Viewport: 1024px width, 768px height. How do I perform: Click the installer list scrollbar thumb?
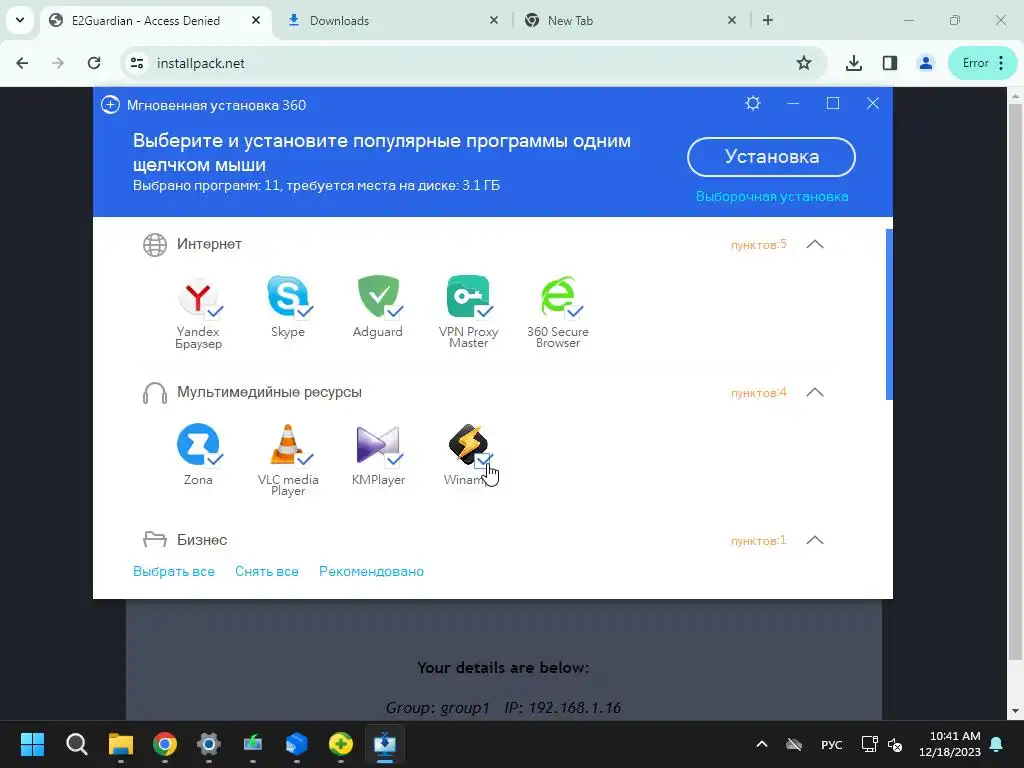(889, 314)
